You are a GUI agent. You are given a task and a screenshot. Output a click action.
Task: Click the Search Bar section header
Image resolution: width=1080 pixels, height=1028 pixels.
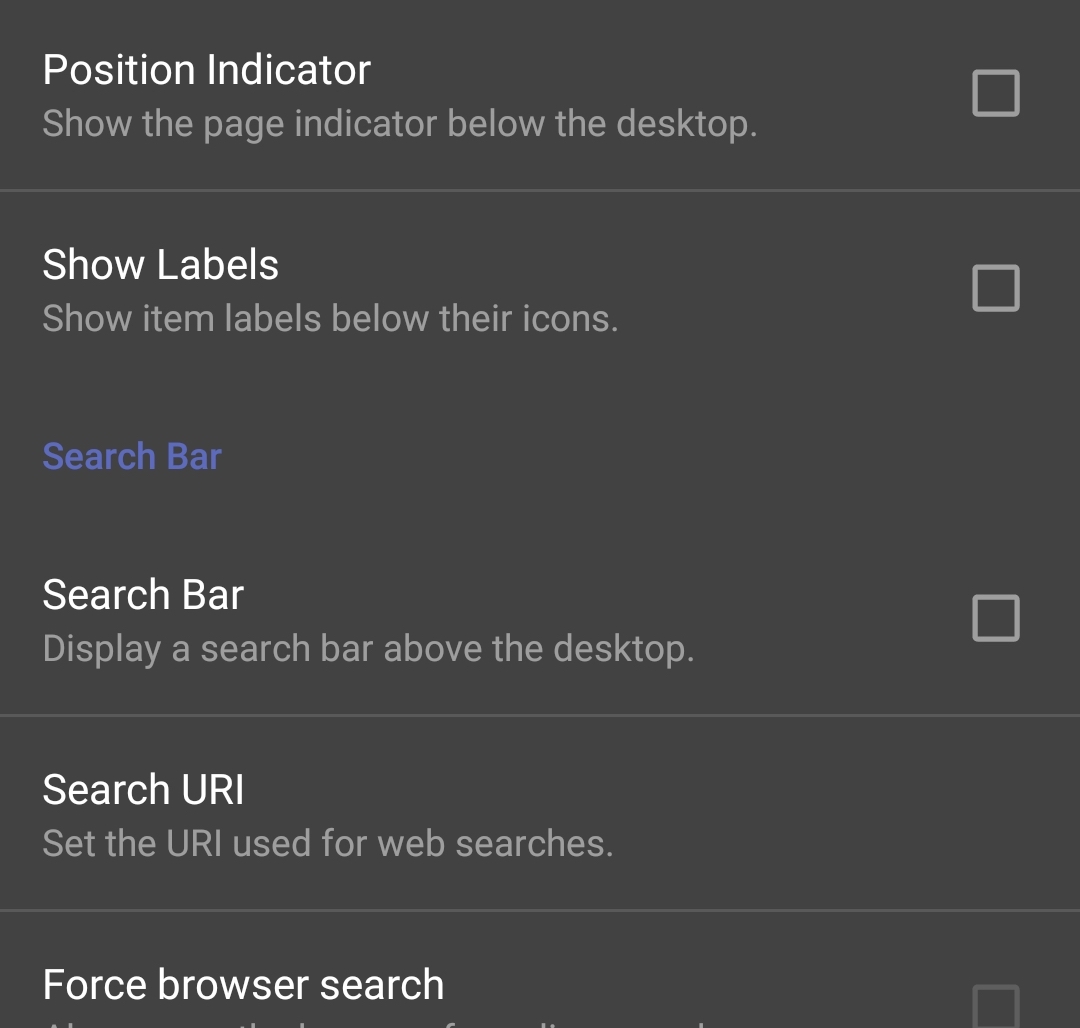tap(131, 456)
